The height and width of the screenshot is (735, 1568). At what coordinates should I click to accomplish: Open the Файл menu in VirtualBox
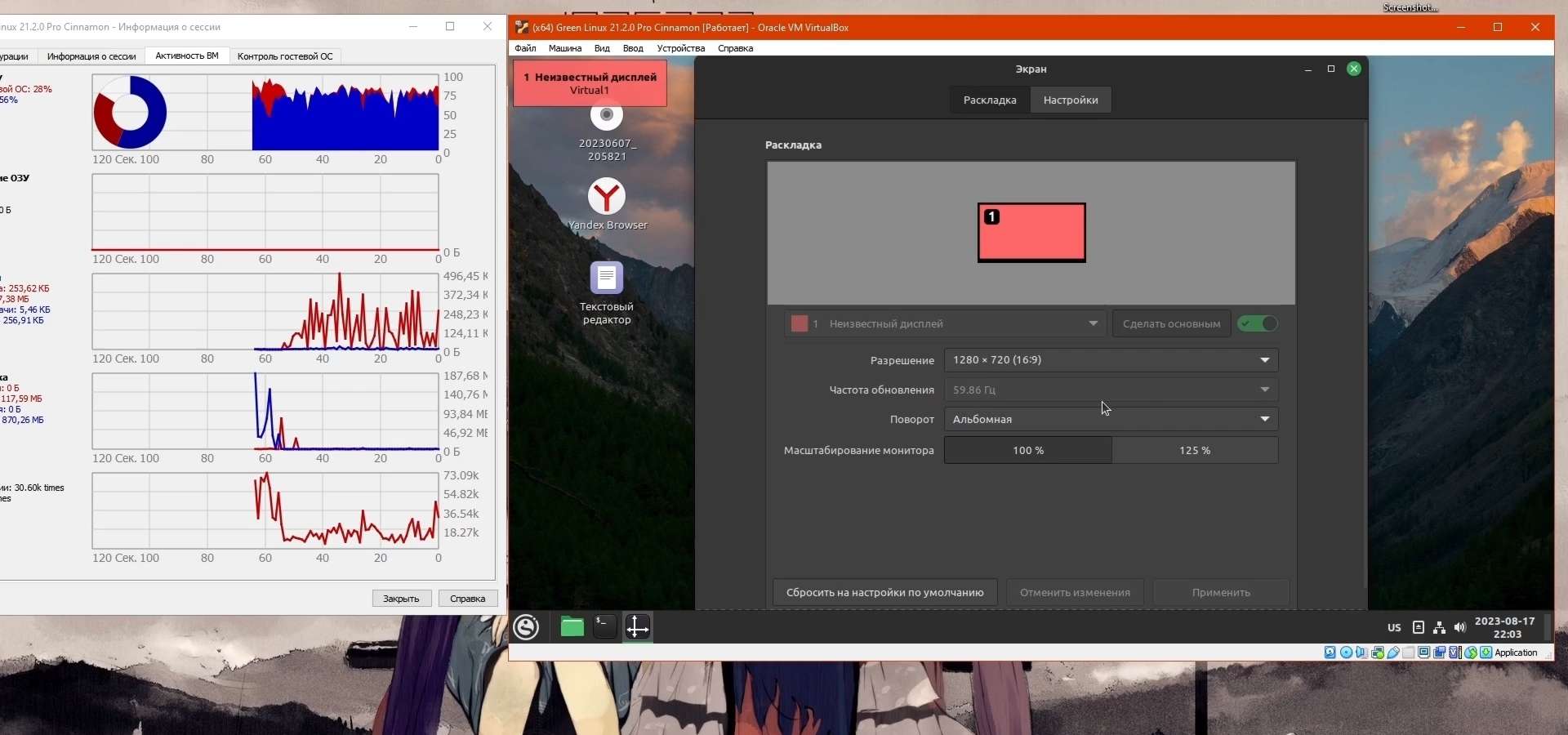pos(525,48)
